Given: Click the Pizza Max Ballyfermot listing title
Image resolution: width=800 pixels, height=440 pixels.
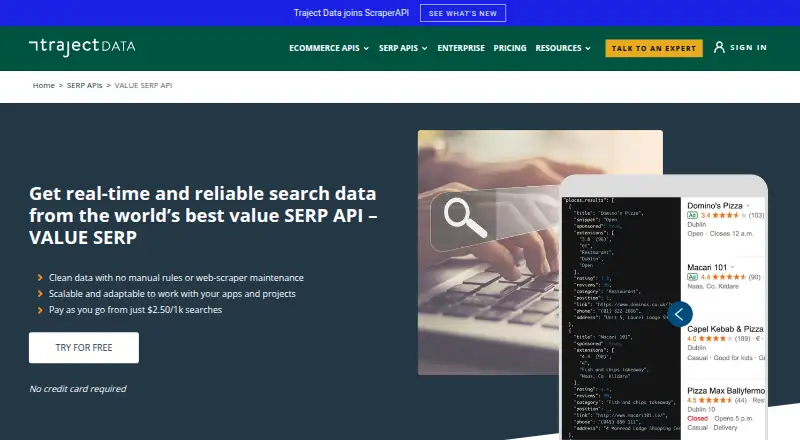Looking at the screenshot, I should [726, 391].
